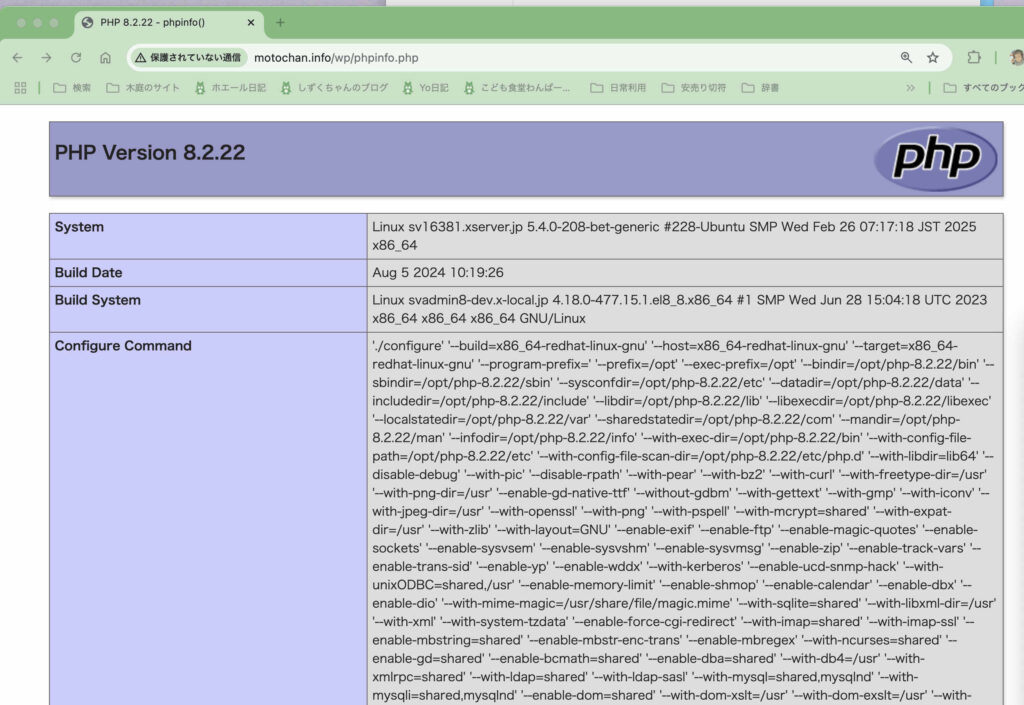
Task: Reload the phpinfo page
Action: coord(76,57)
